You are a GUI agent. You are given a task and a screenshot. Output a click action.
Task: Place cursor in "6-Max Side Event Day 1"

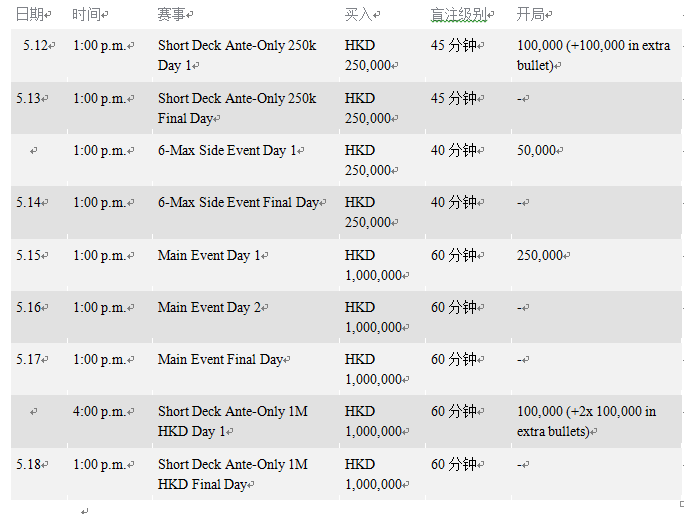[x=228, y=150]
